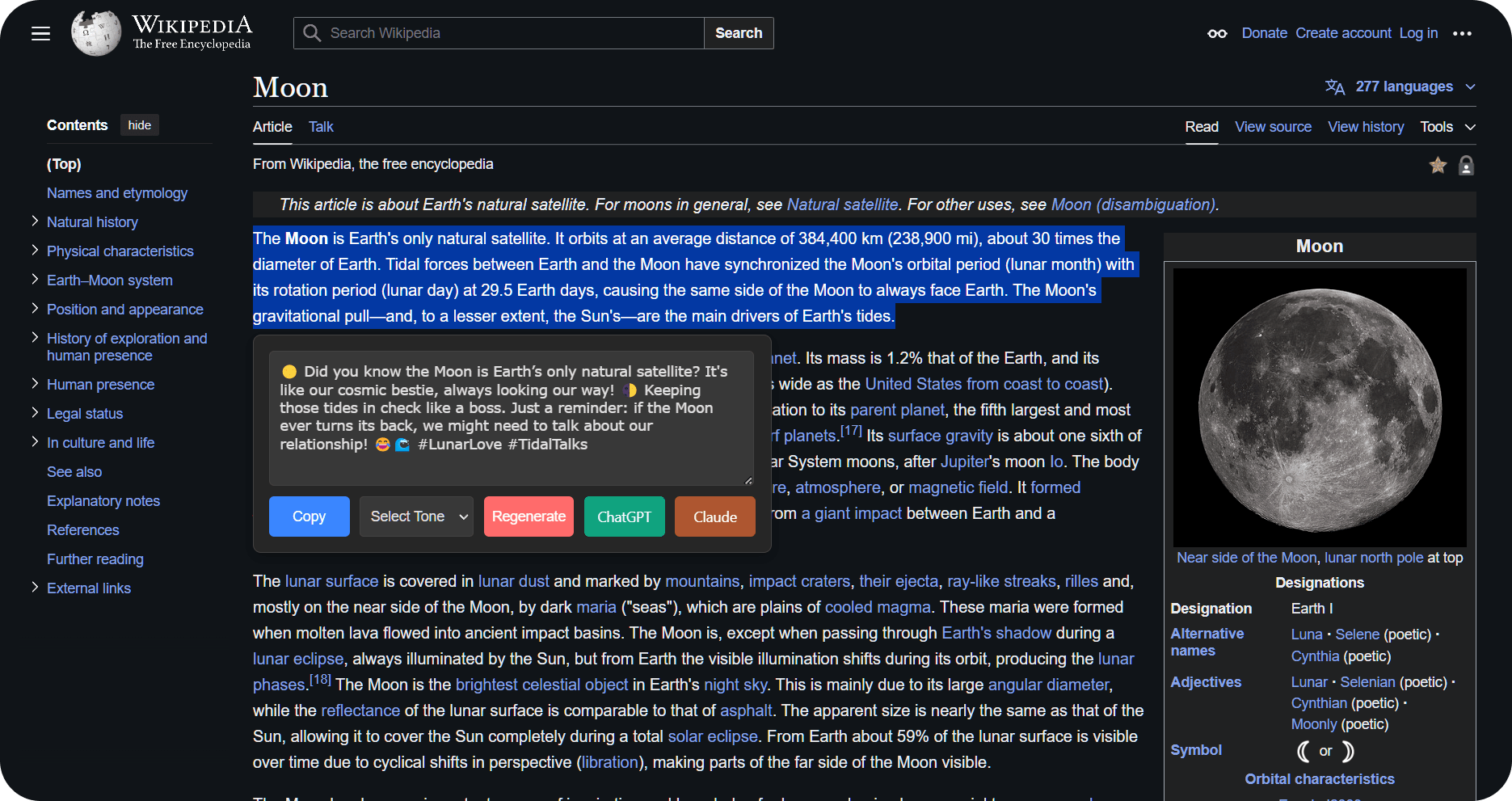Viewport: 1512px width, 801px height.
Task: Expand the In culture and life section
Action: tap(35, 441)
